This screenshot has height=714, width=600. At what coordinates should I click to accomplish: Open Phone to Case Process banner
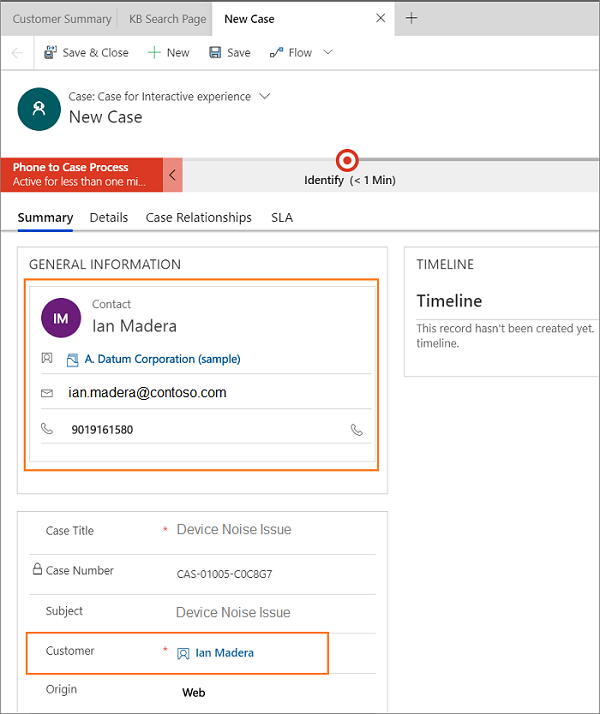click(81, 175)
